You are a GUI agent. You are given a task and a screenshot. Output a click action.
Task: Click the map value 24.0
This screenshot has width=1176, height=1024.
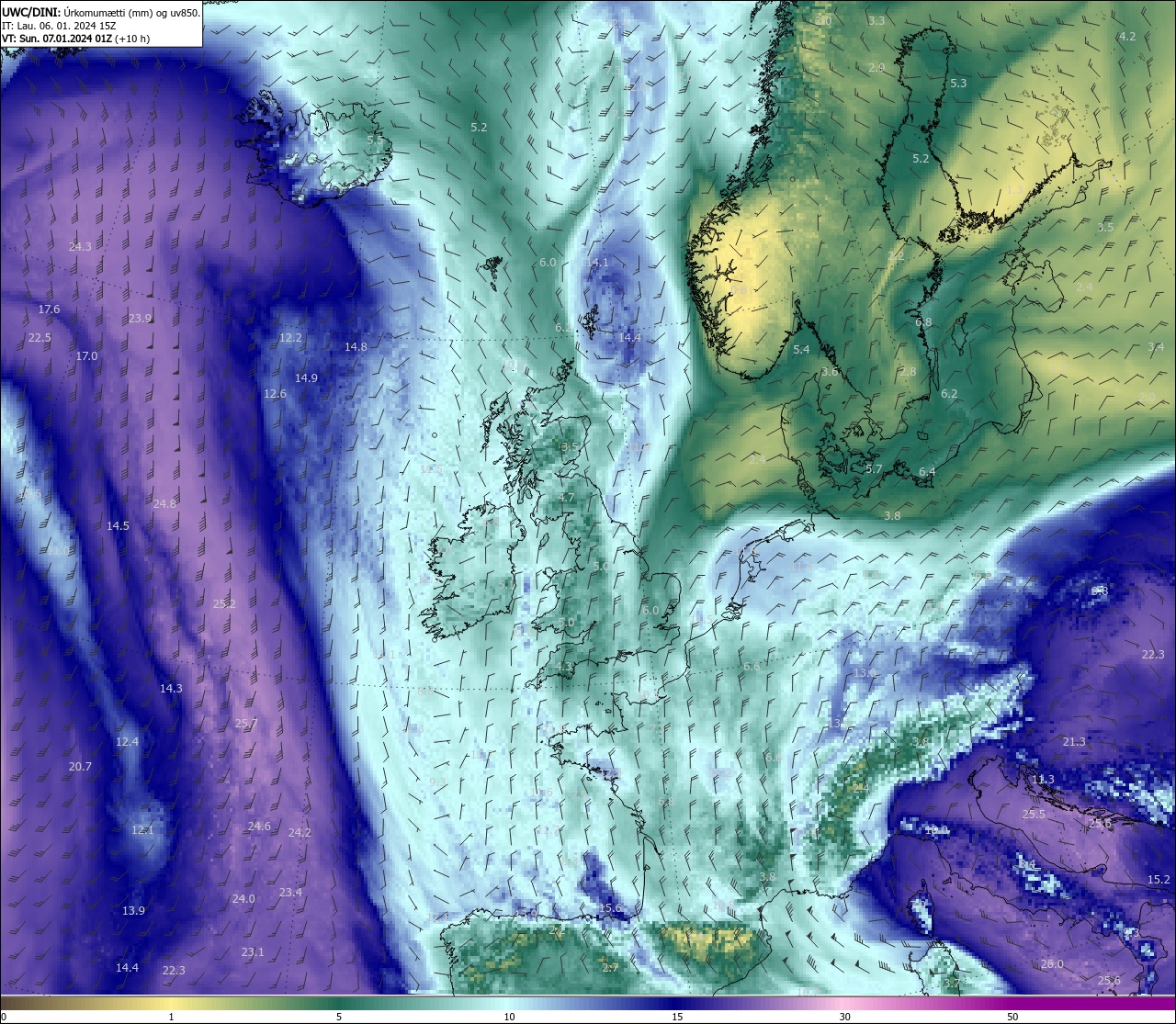pos(243,898)
